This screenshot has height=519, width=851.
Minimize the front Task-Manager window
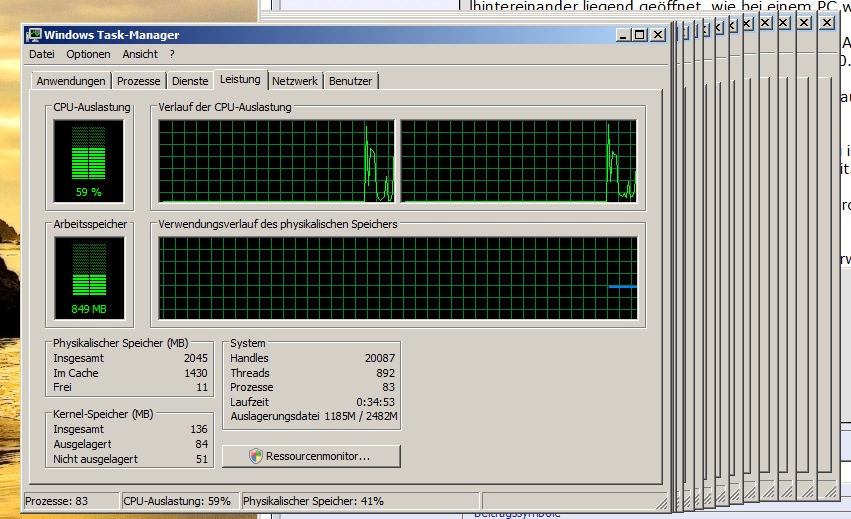pos(623,35)
